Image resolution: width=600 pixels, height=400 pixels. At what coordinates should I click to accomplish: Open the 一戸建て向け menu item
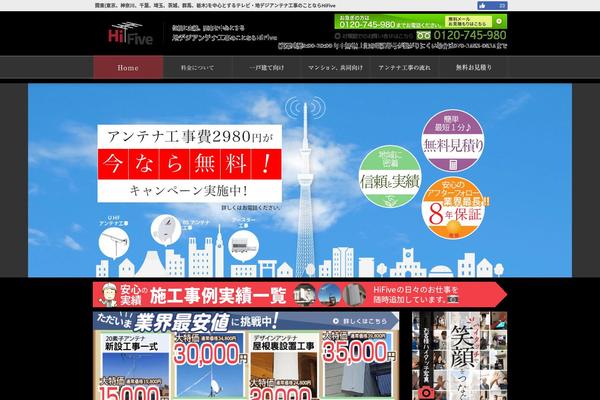266,68
